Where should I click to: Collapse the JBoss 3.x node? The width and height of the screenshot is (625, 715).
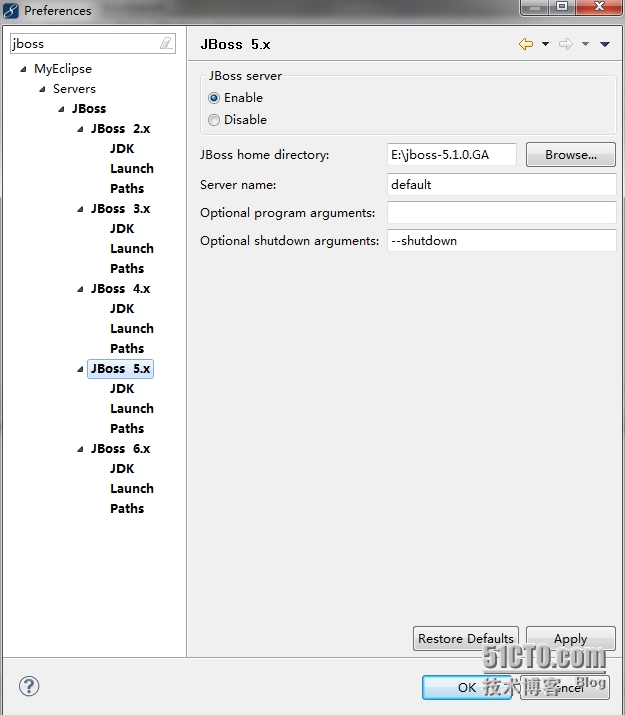point(80,209)
